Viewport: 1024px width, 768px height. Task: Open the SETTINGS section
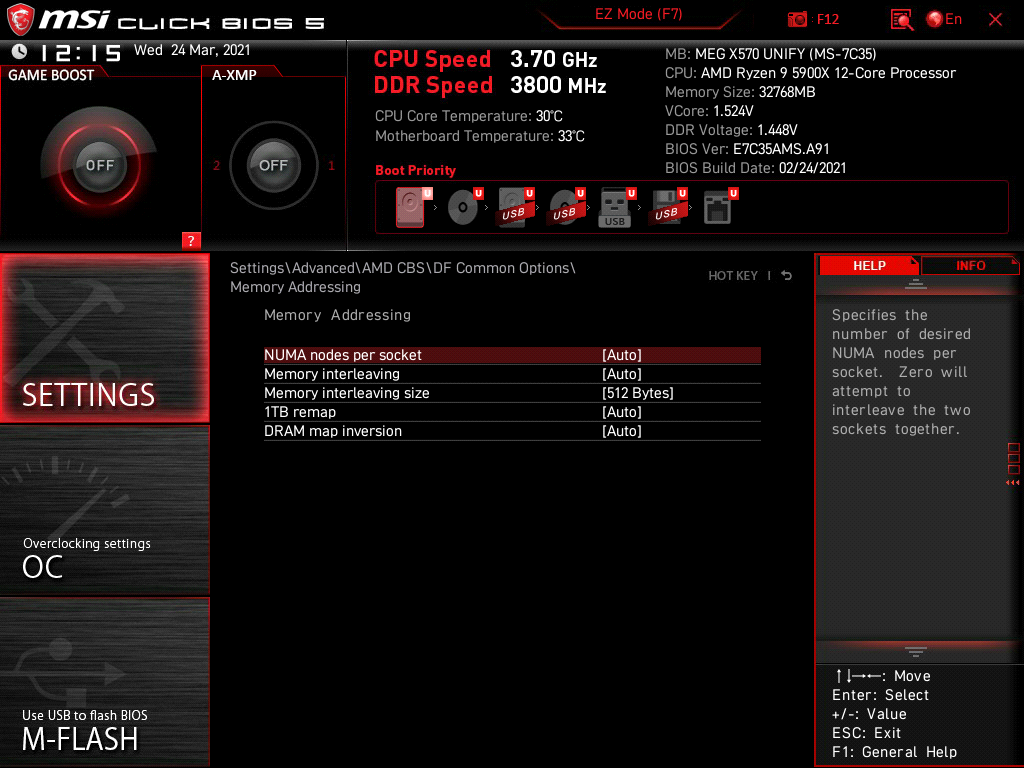(105, 338)
